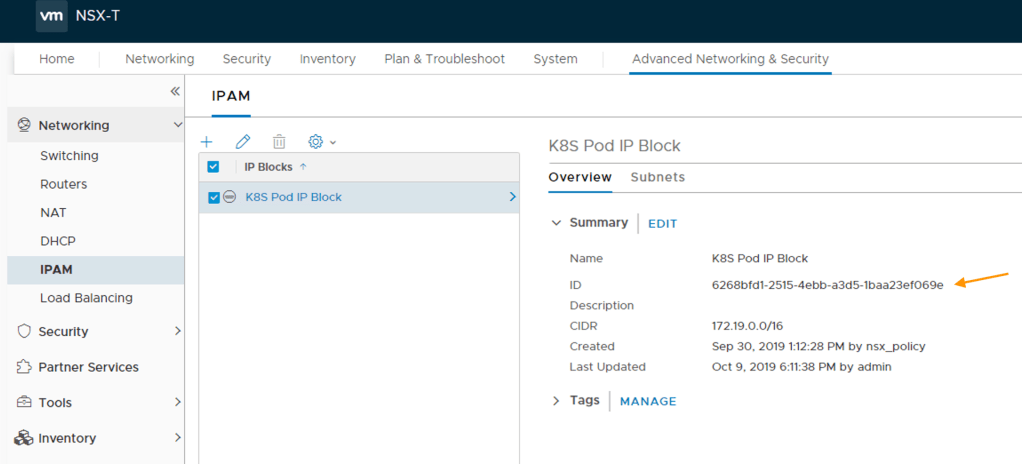Click the Partner Services puzzle icon

click(24, 367)
